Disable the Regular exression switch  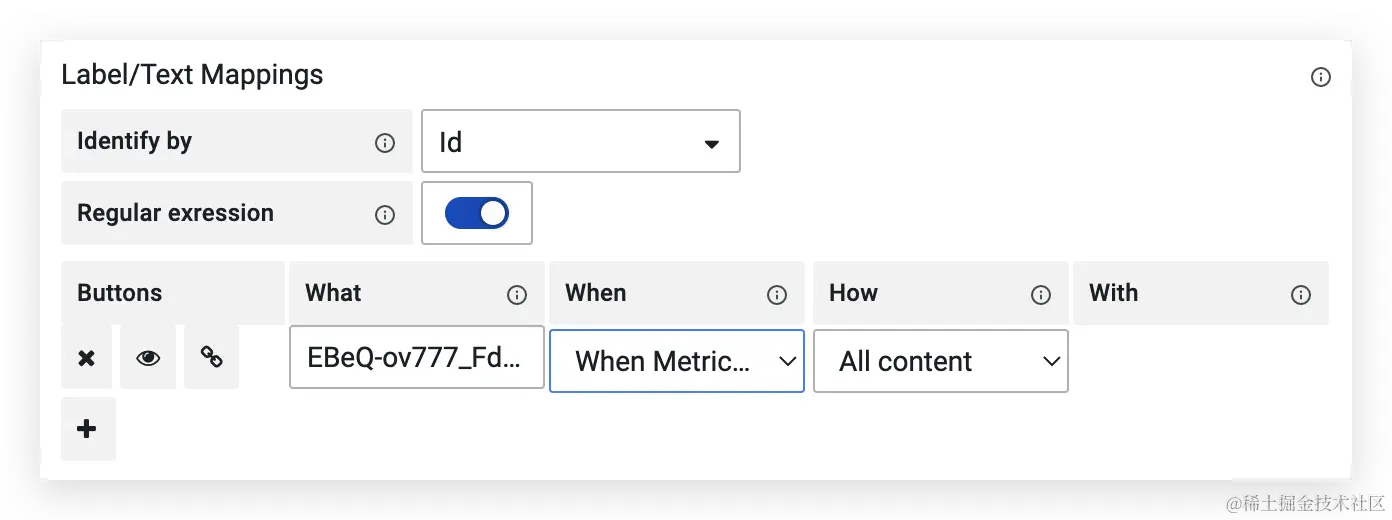(x=477, y=213)
